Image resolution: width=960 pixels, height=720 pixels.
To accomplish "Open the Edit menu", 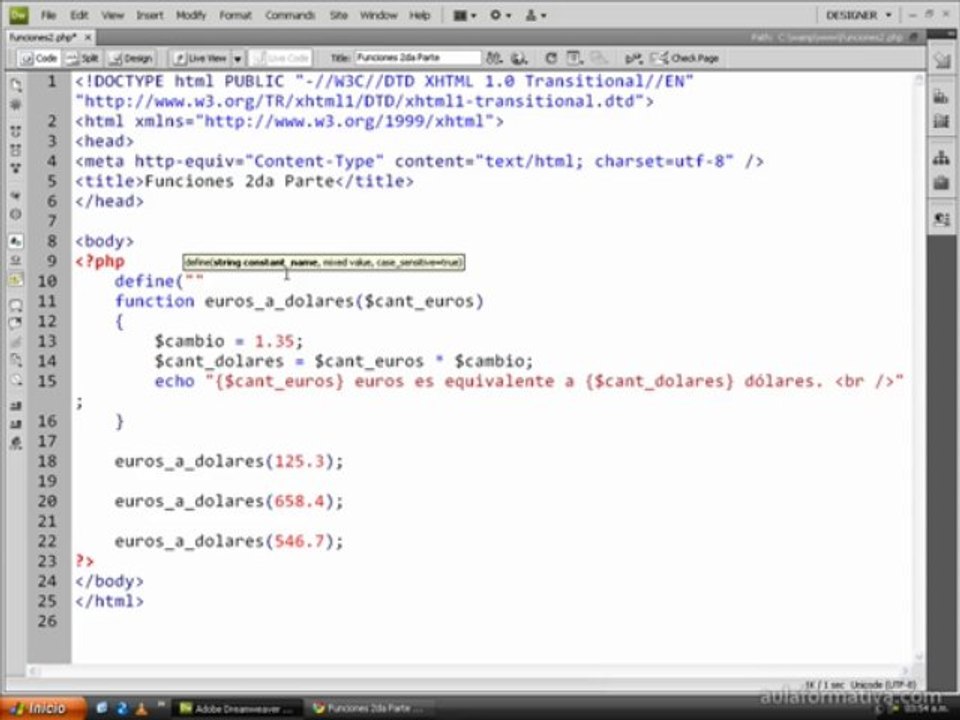I will (x=79, y=15).
